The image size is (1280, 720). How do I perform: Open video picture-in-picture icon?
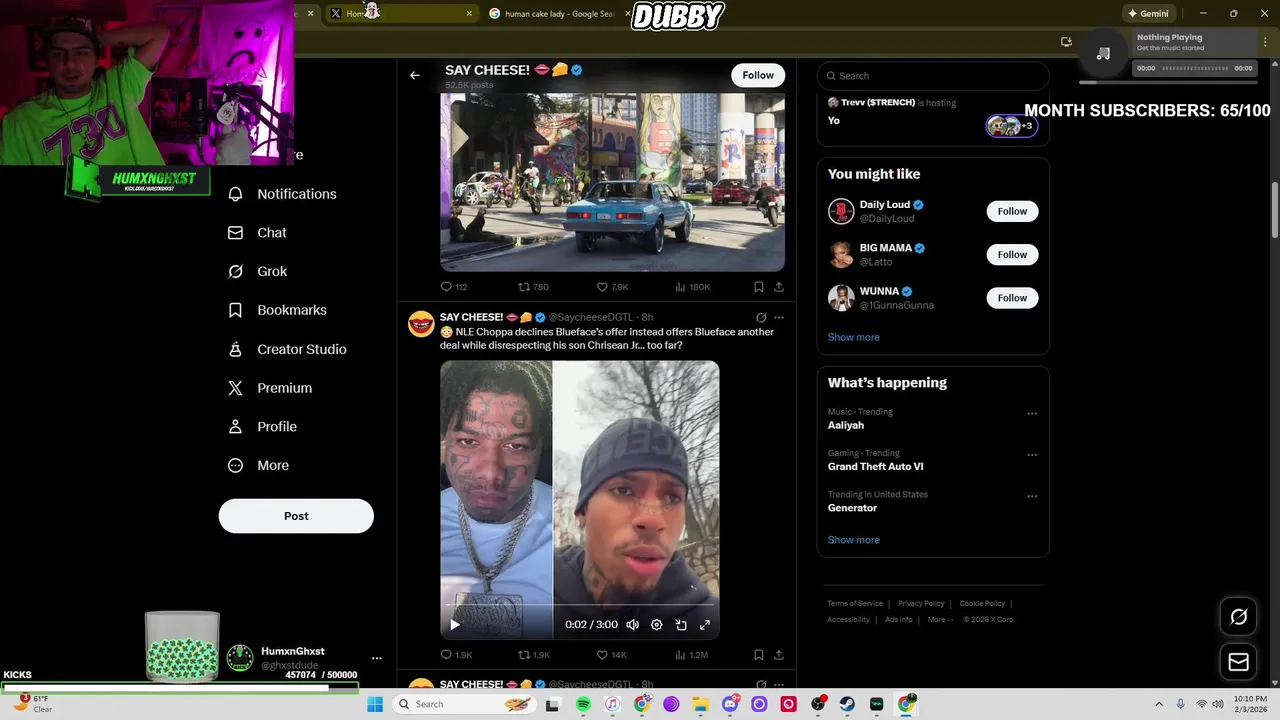click(681, 624)
